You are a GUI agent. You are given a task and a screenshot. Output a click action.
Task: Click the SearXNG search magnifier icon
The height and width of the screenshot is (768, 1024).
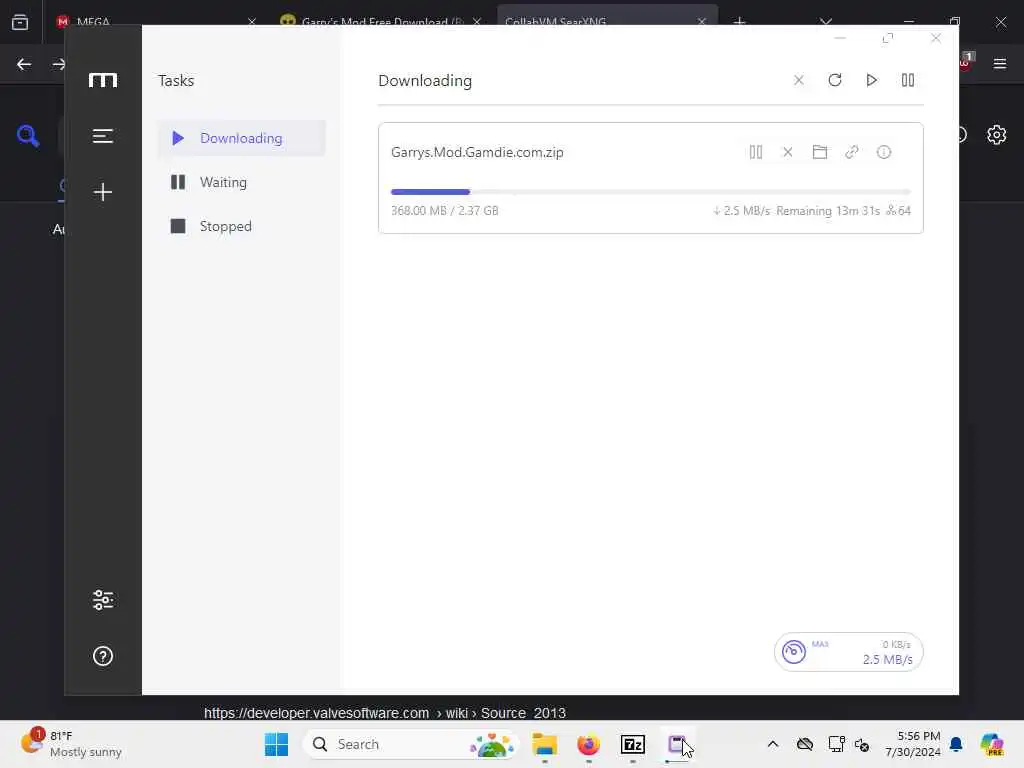coord(28,135)
